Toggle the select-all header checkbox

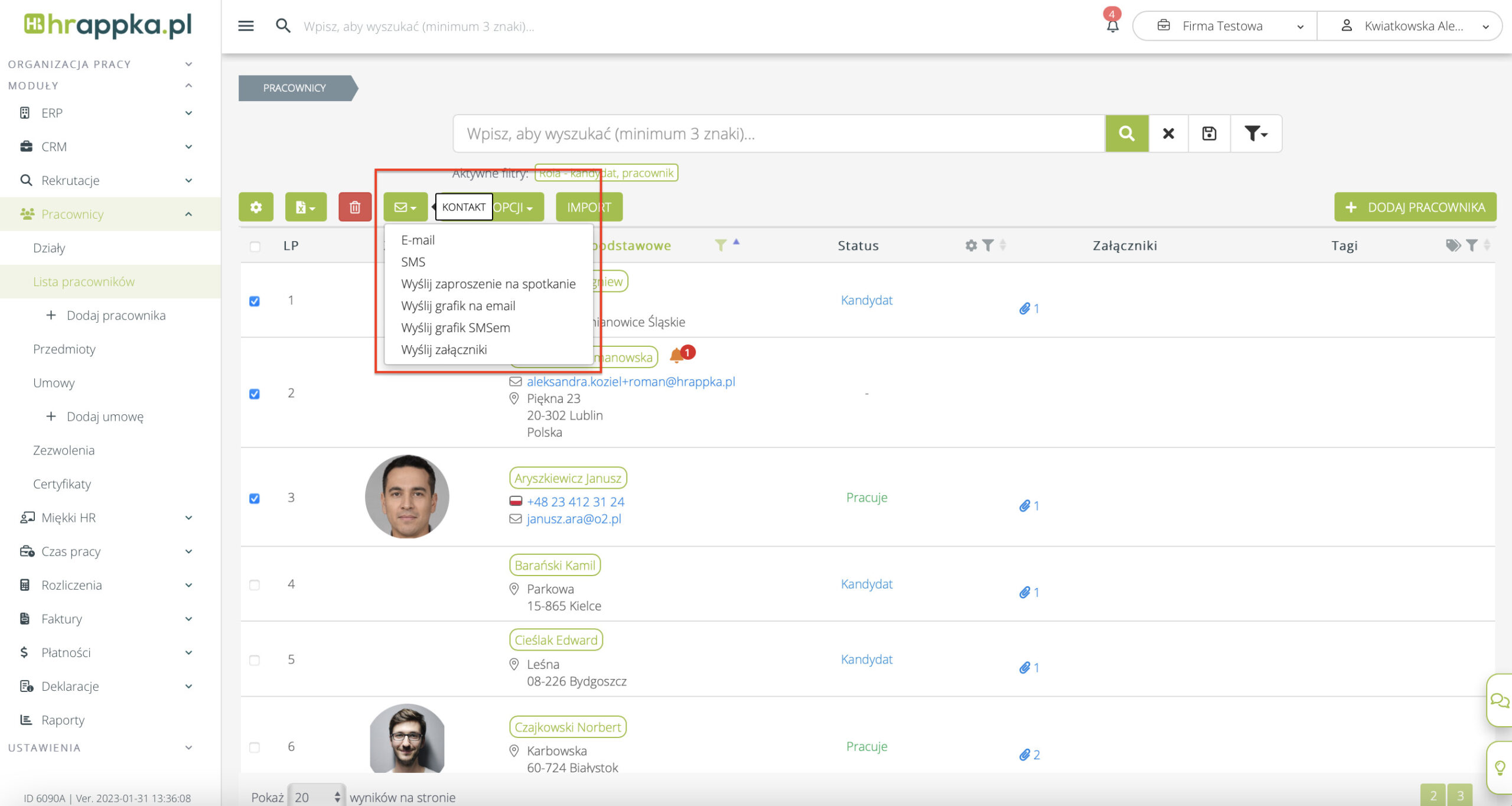click(255, 246)
